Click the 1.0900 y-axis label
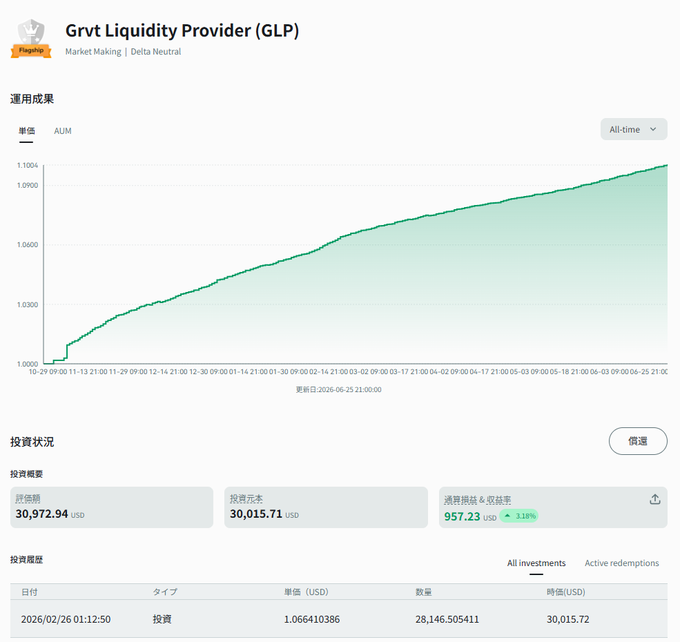Screen dimensions: 680x642 [x=27, y=185]
